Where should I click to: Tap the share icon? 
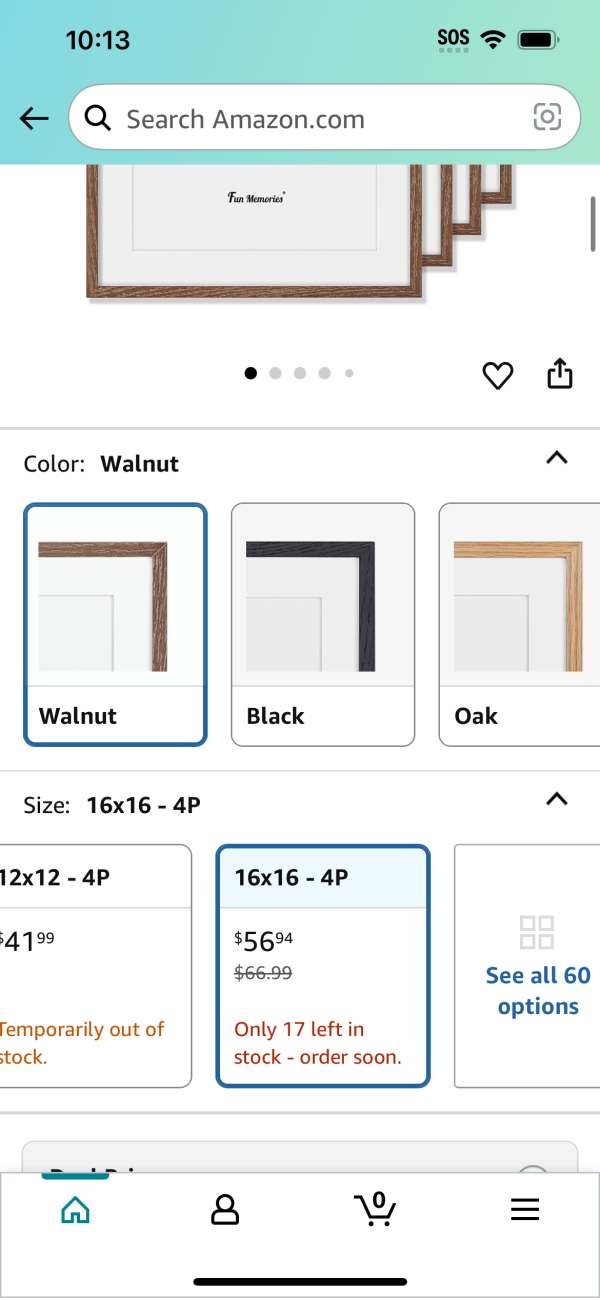coord(560,373)
